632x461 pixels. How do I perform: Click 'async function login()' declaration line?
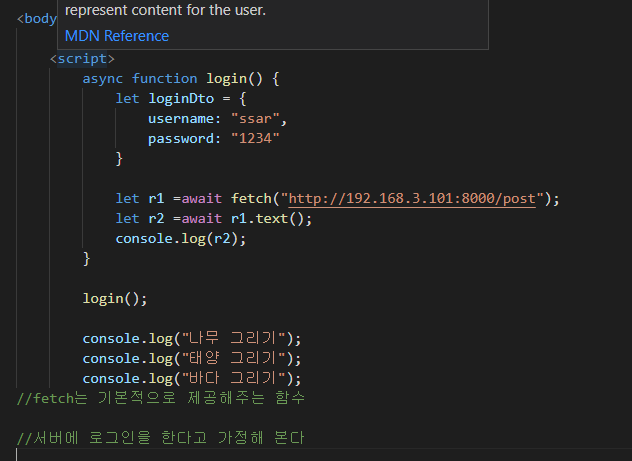pyautogui.click(x=181, y=79)
